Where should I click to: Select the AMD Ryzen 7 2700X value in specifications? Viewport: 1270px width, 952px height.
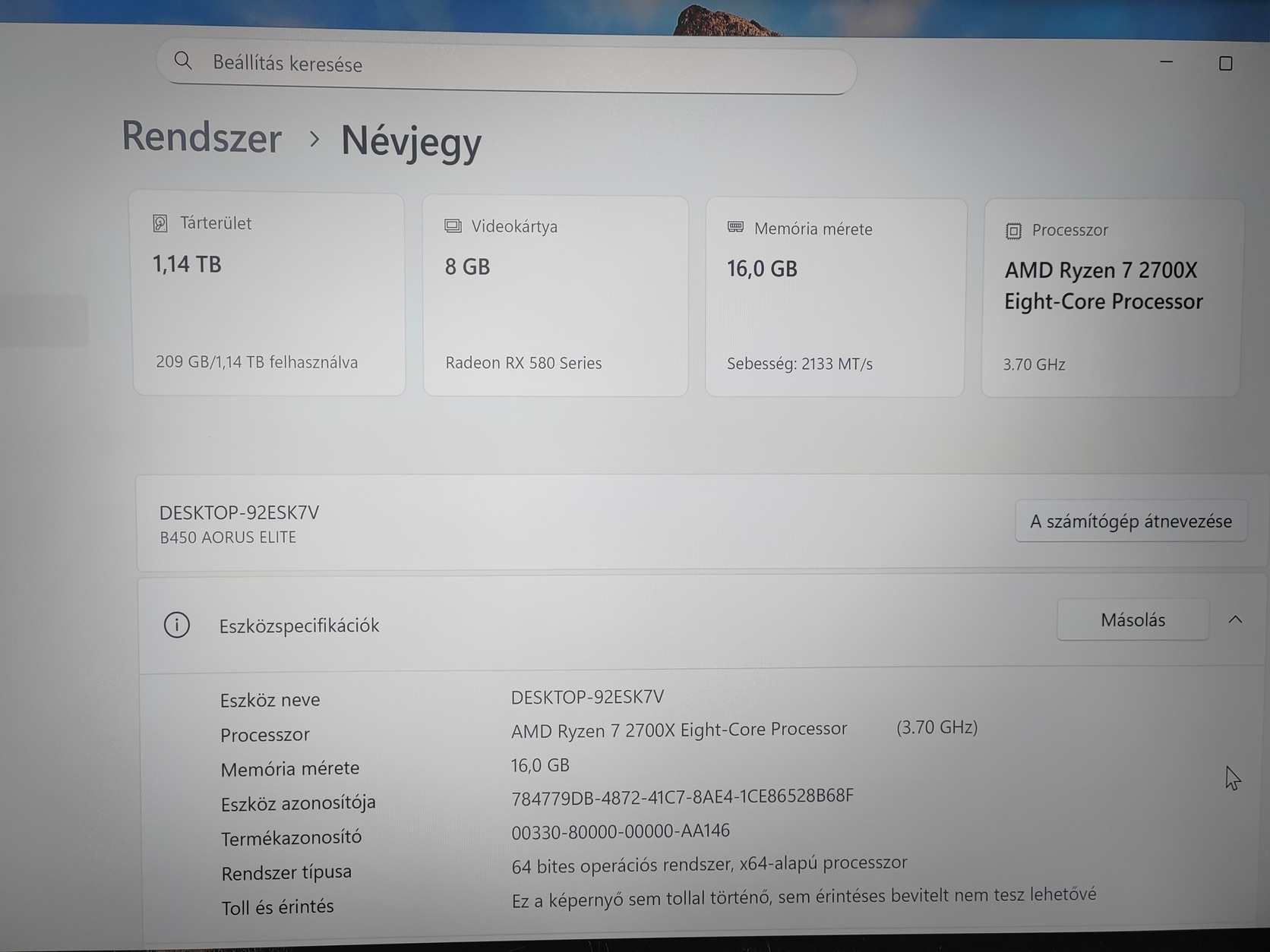679,730
